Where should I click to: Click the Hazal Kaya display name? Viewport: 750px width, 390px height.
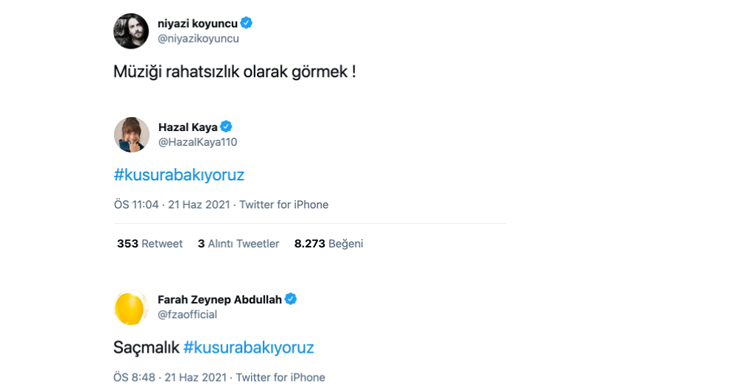click(x=188, y=127)
